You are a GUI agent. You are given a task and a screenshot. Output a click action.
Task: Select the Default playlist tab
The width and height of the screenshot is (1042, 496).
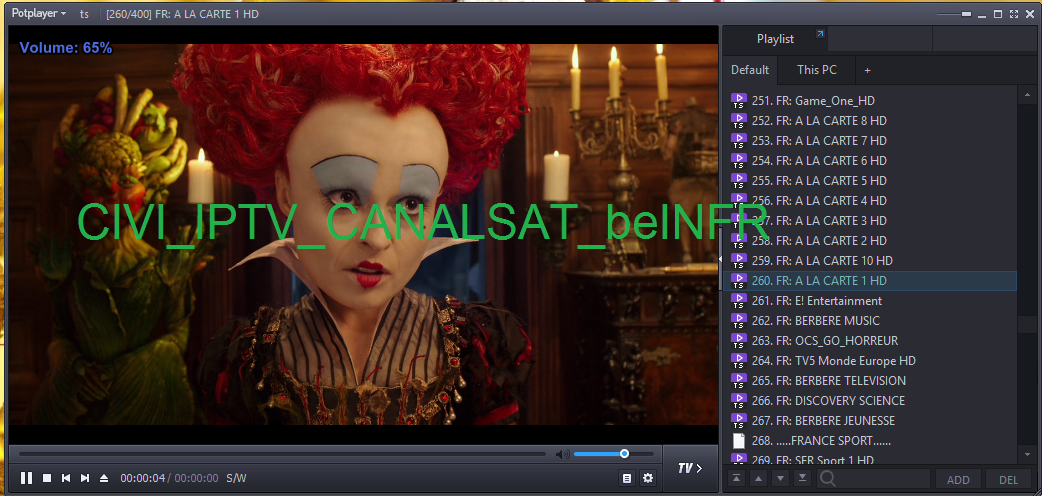pyautogui.click(x=750, y=70)
